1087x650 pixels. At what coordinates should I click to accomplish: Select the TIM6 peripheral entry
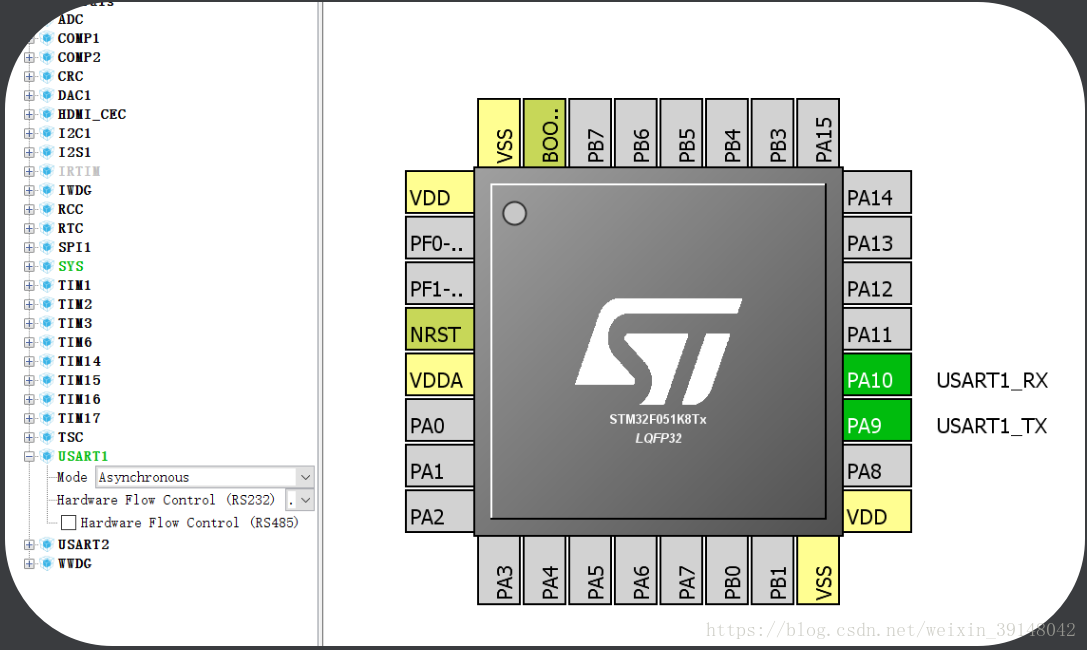74,342
